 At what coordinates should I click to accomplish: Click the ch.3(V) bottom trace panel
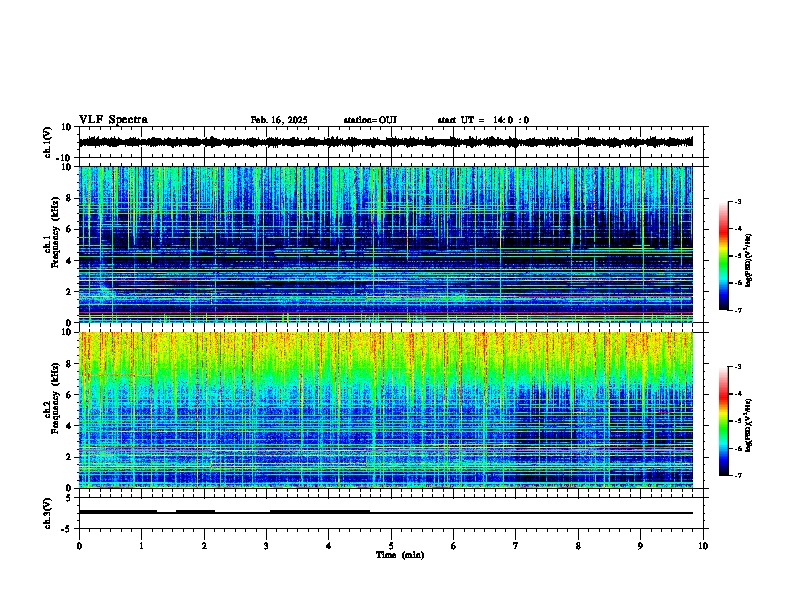(390, 513)
